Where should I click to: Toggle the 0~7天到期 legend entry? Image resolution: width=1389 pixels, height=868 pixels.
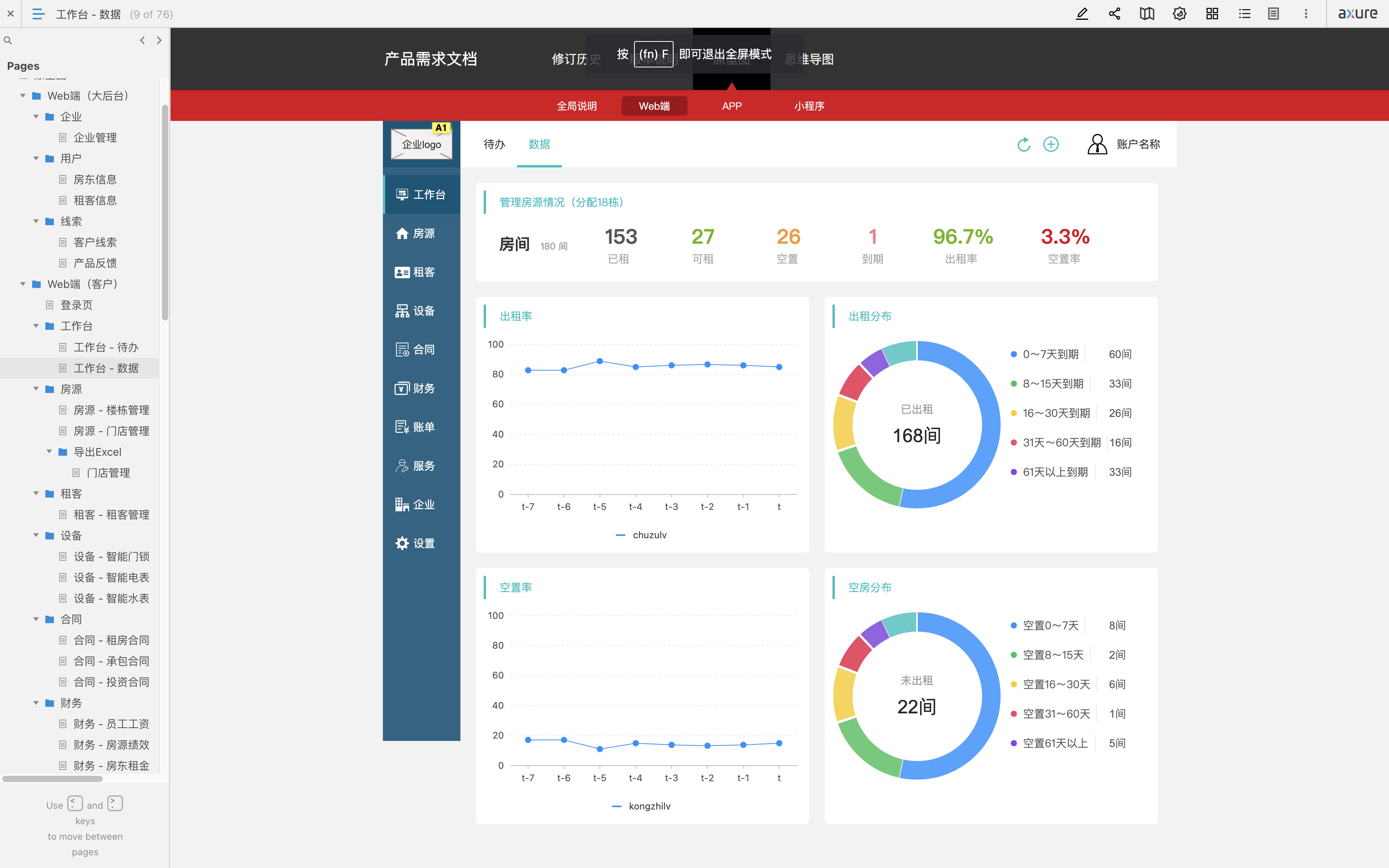click(1044, 354)
